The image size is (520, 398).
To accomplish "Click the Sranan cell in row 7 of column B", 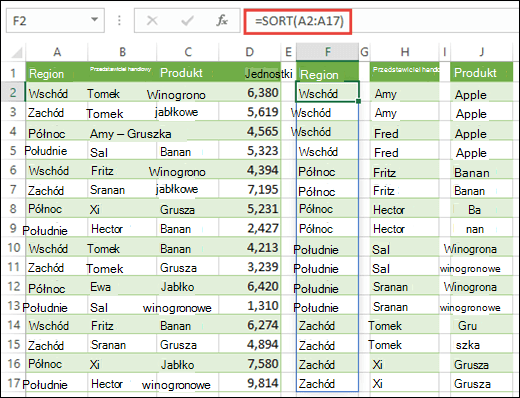I will click(122, 190).
